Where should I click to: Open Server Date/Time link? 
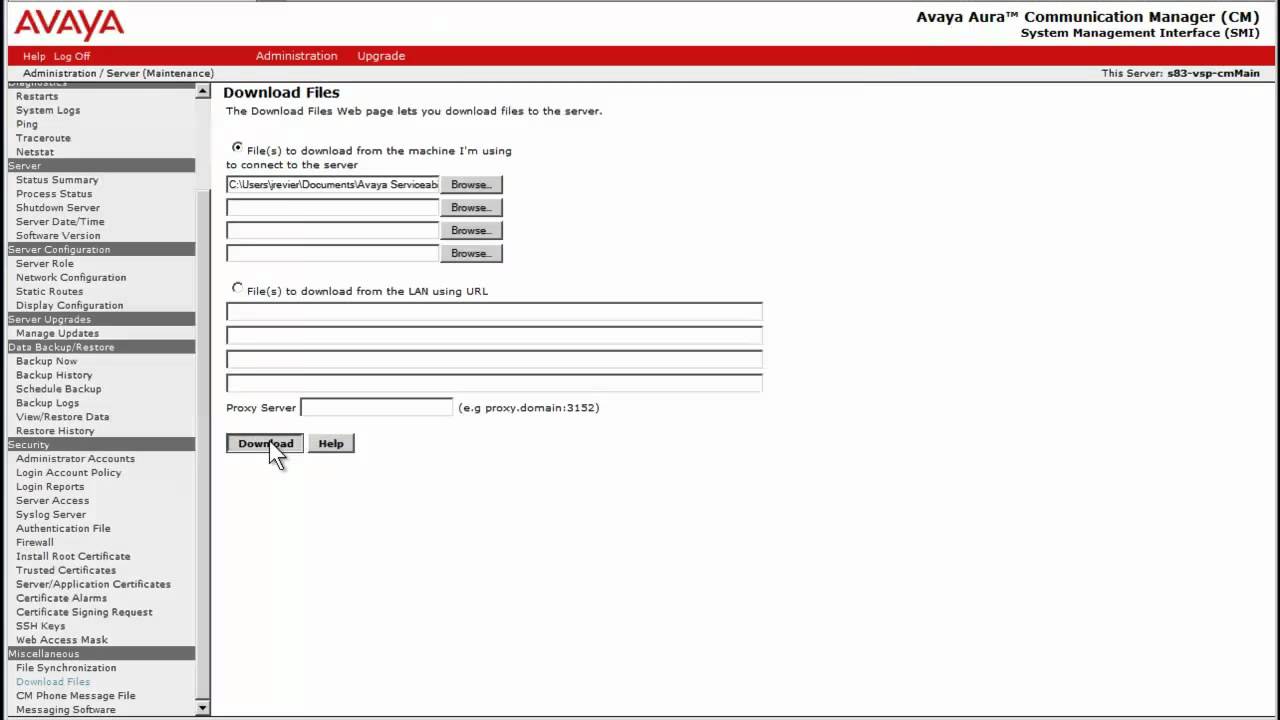[x=60, y=222]
